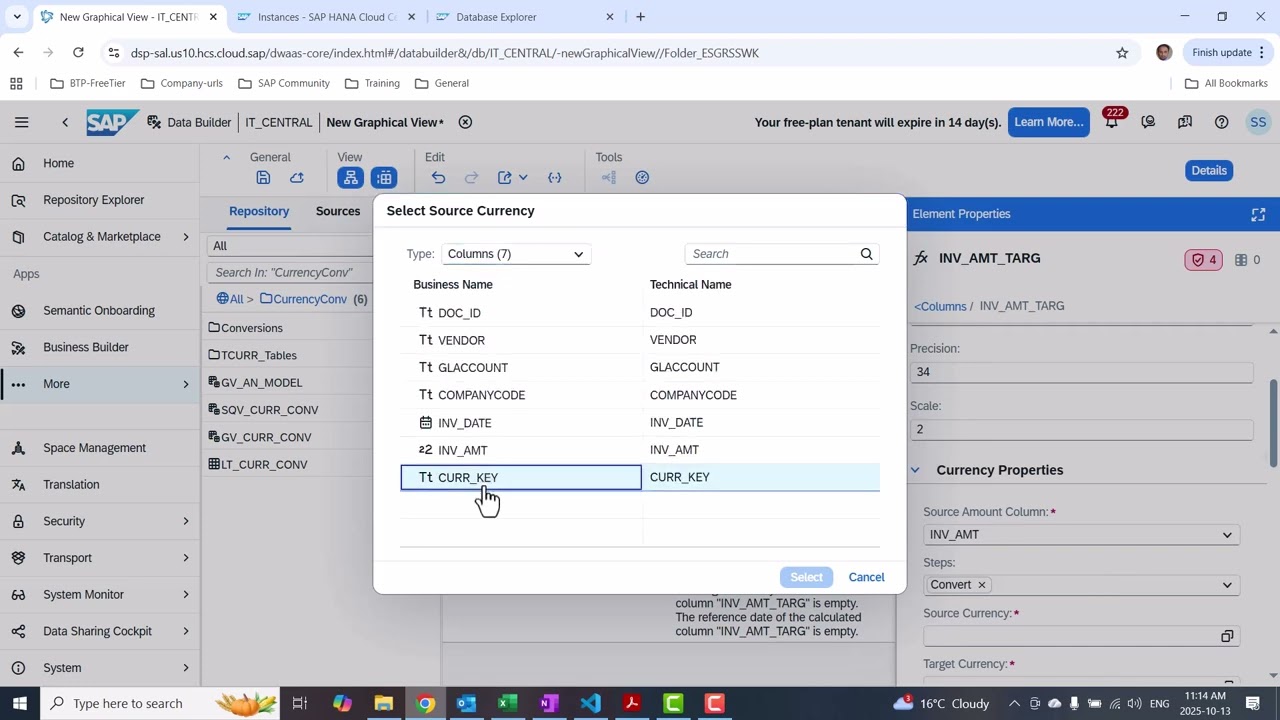The height and width of the screenshot is (720, 1280).
Task: Click the Export icon under Edit
Action: click(505, 177)
